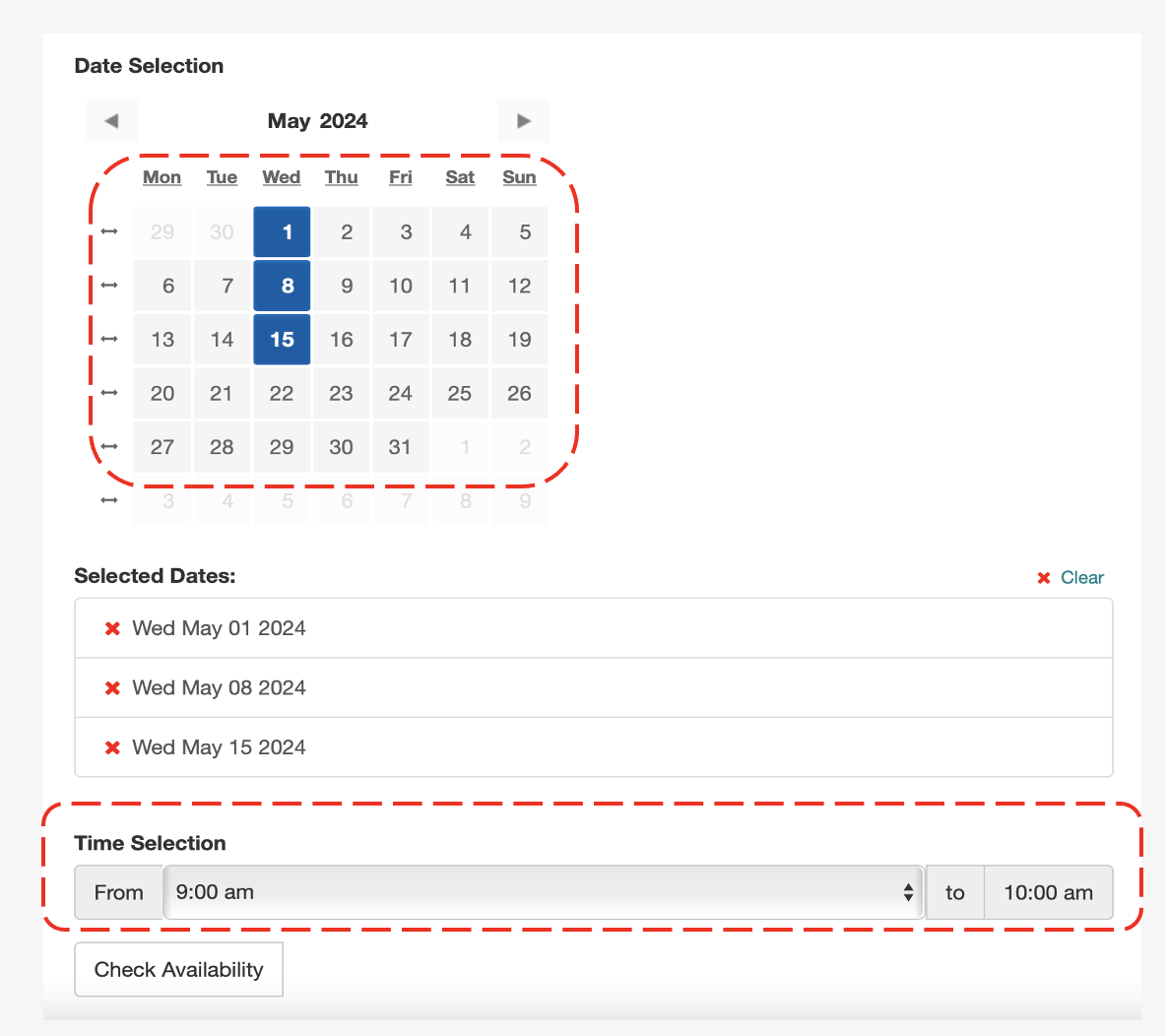Image resolution: width=1166 pixels, height=1036 pixels.
Task: Remove Wed May 08 2024 with red X
Action: [x=113, y=688]
